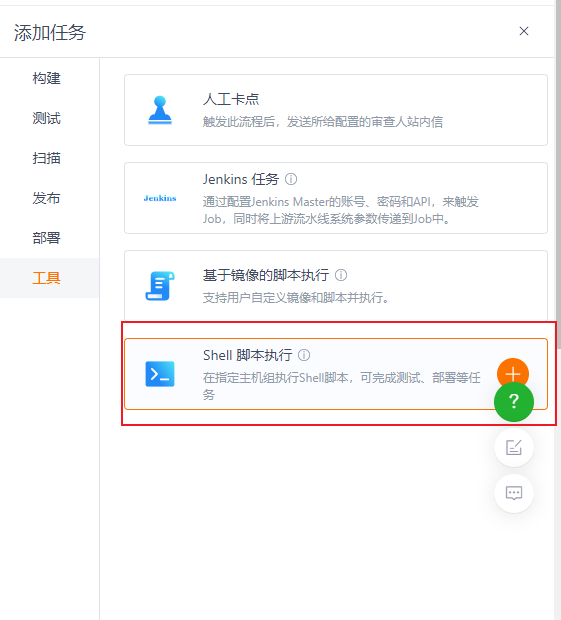This screenshot has height=620, width=561.
Task: Switch to the 构建 category
Action: pyautogui.click(x=47, y=78)
